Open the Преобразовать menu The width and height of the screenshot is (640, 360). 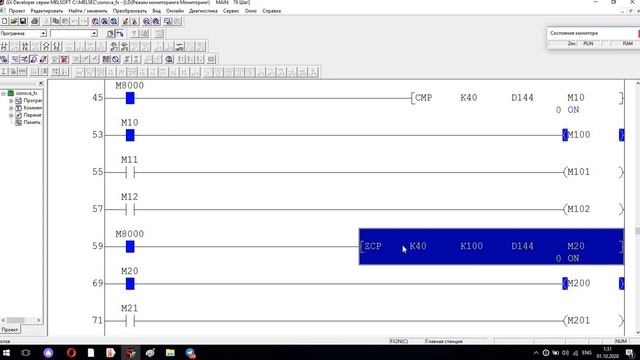[130, 11]
